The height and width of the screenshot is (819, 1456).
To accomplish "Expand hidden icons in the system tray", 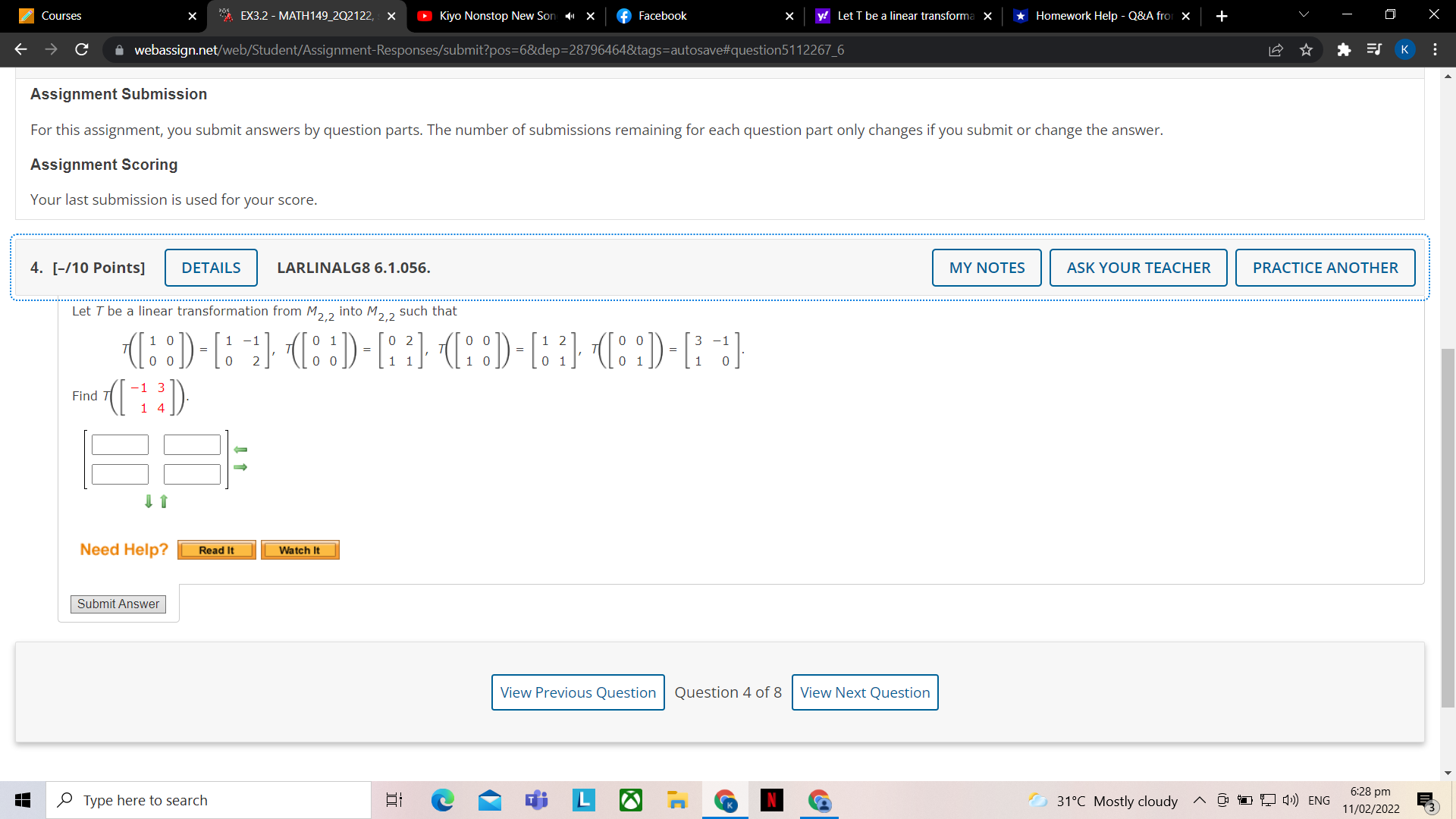I will click(1199, 800).
